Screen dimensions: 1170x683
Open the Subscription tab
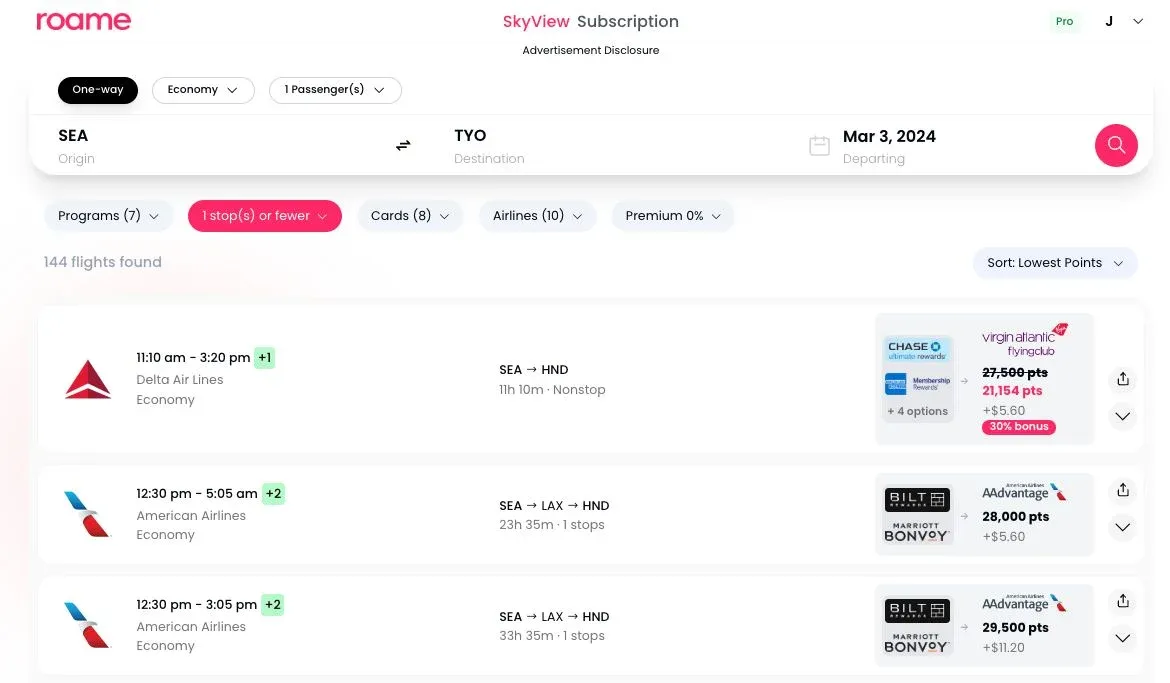(x=628, y=22)
